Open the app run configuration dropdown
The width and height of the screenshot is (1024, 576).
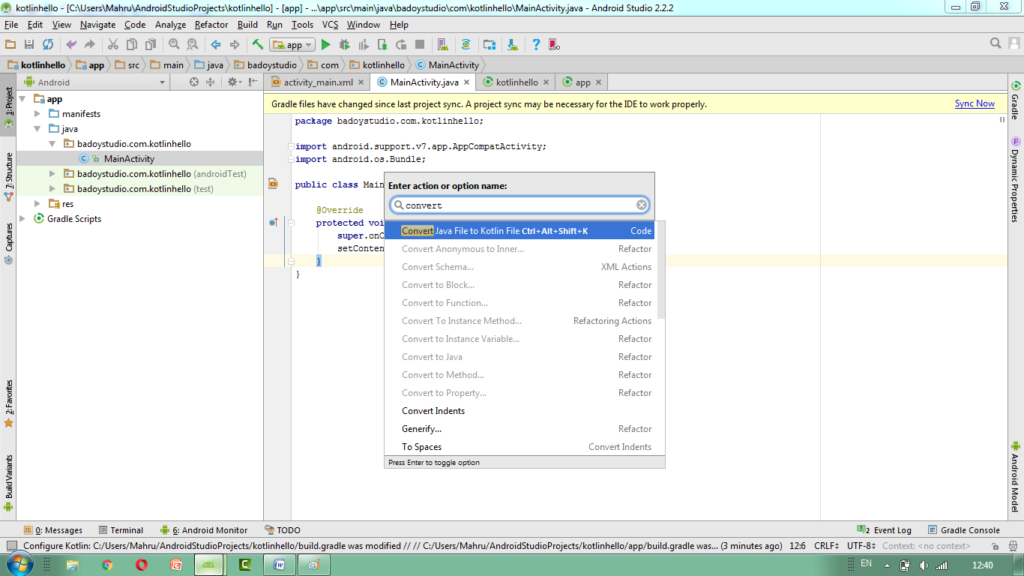click(x=293, y=44)
